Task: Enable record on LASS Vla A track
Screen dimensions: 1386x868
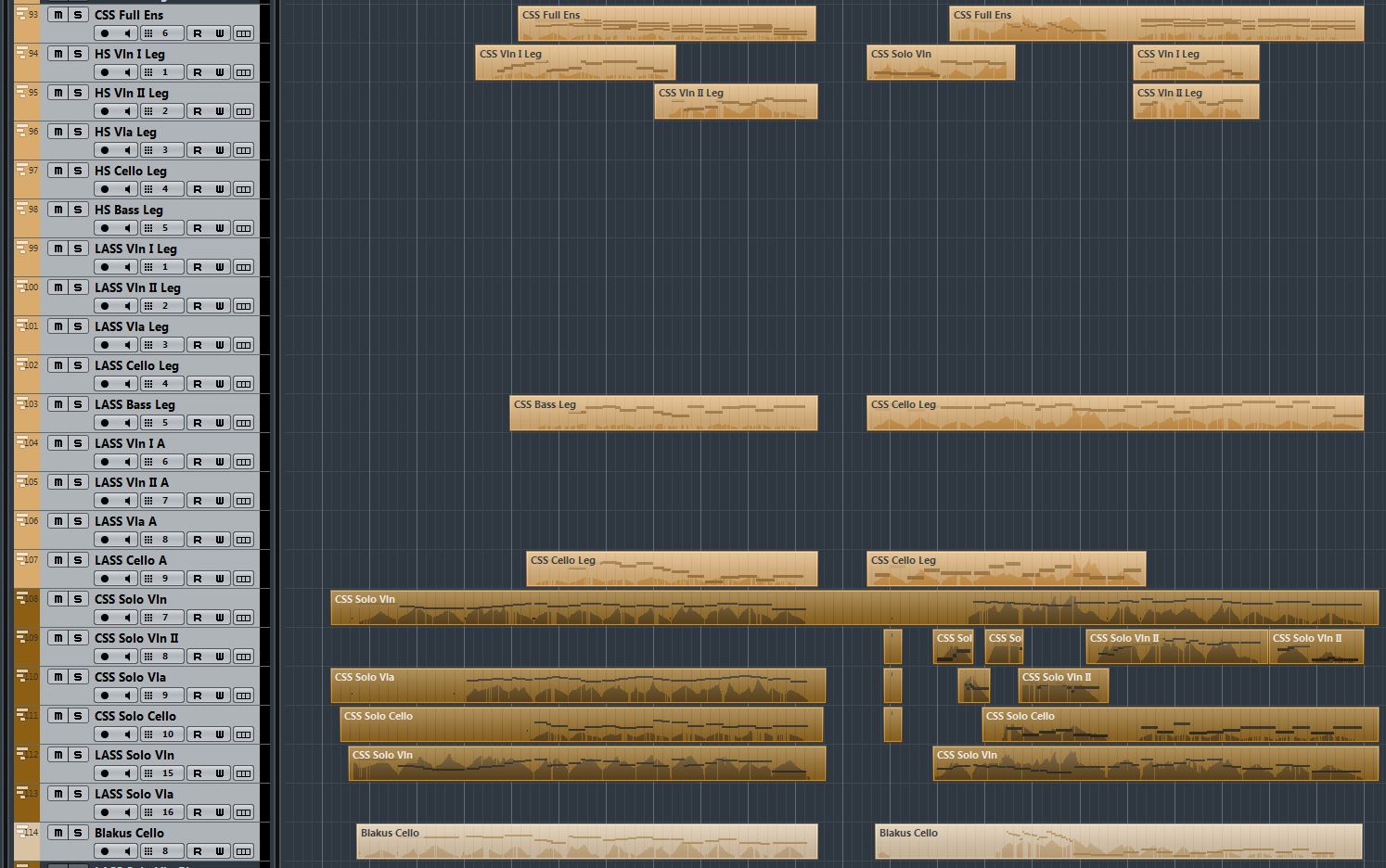Action: coord(105,540)
